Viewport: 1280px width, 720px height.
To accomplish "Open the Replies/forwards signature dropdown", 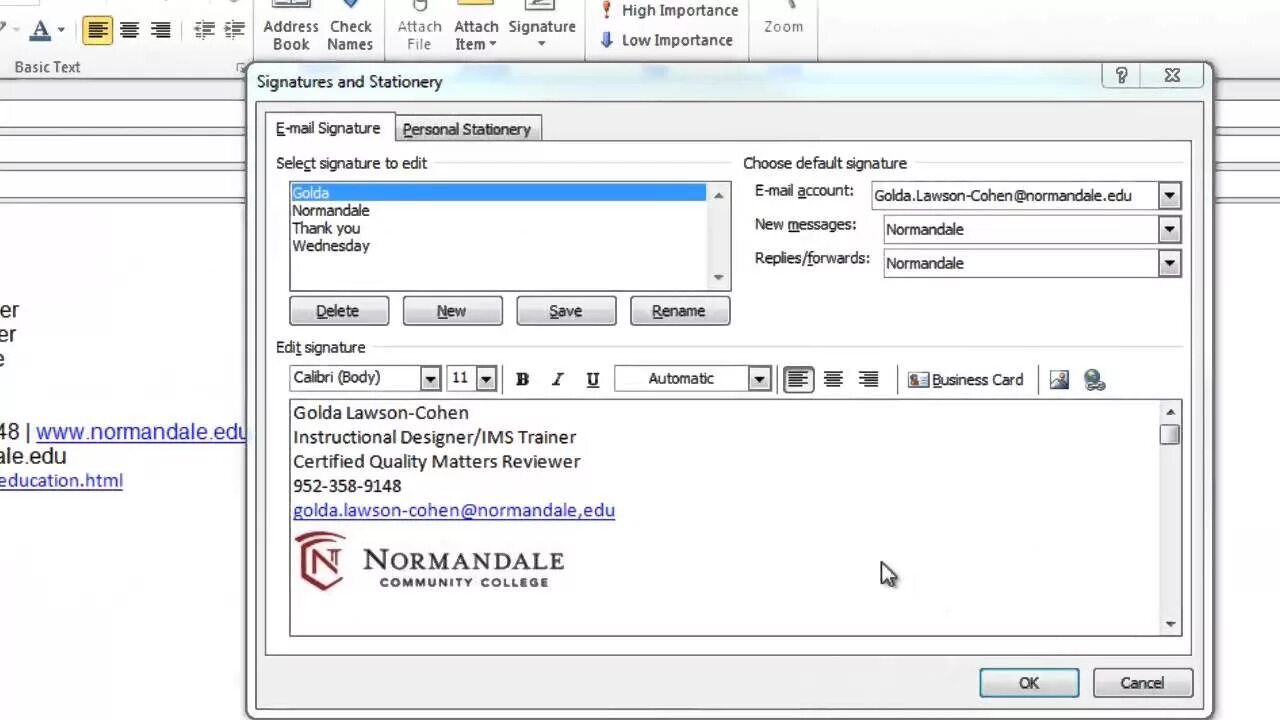I will point(1169,264).
